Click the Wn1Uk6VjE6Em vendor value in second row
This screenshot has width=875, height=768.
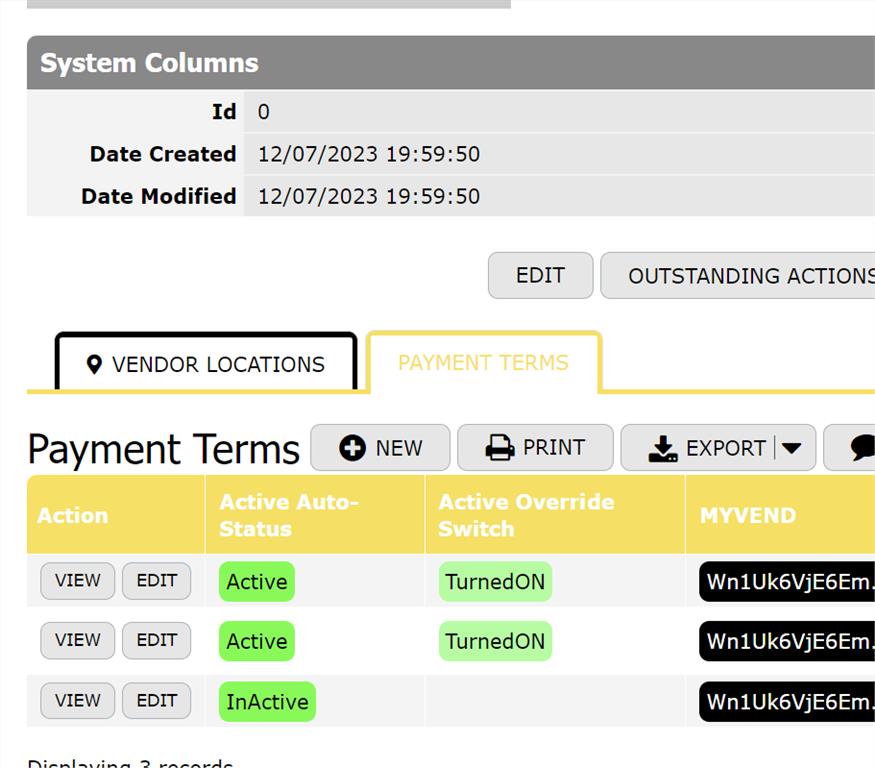pyautogui.click(x=787, y=641)
